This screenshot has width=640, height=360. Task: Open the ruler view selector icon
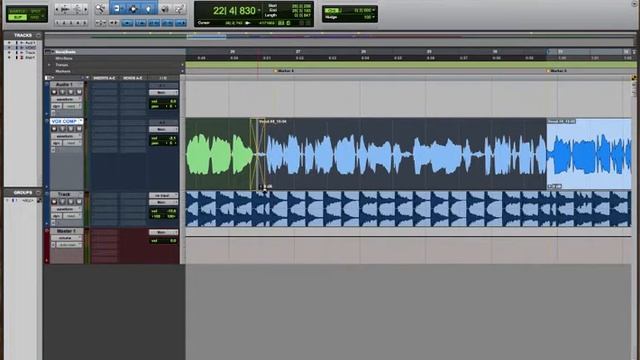coord(48,52)
